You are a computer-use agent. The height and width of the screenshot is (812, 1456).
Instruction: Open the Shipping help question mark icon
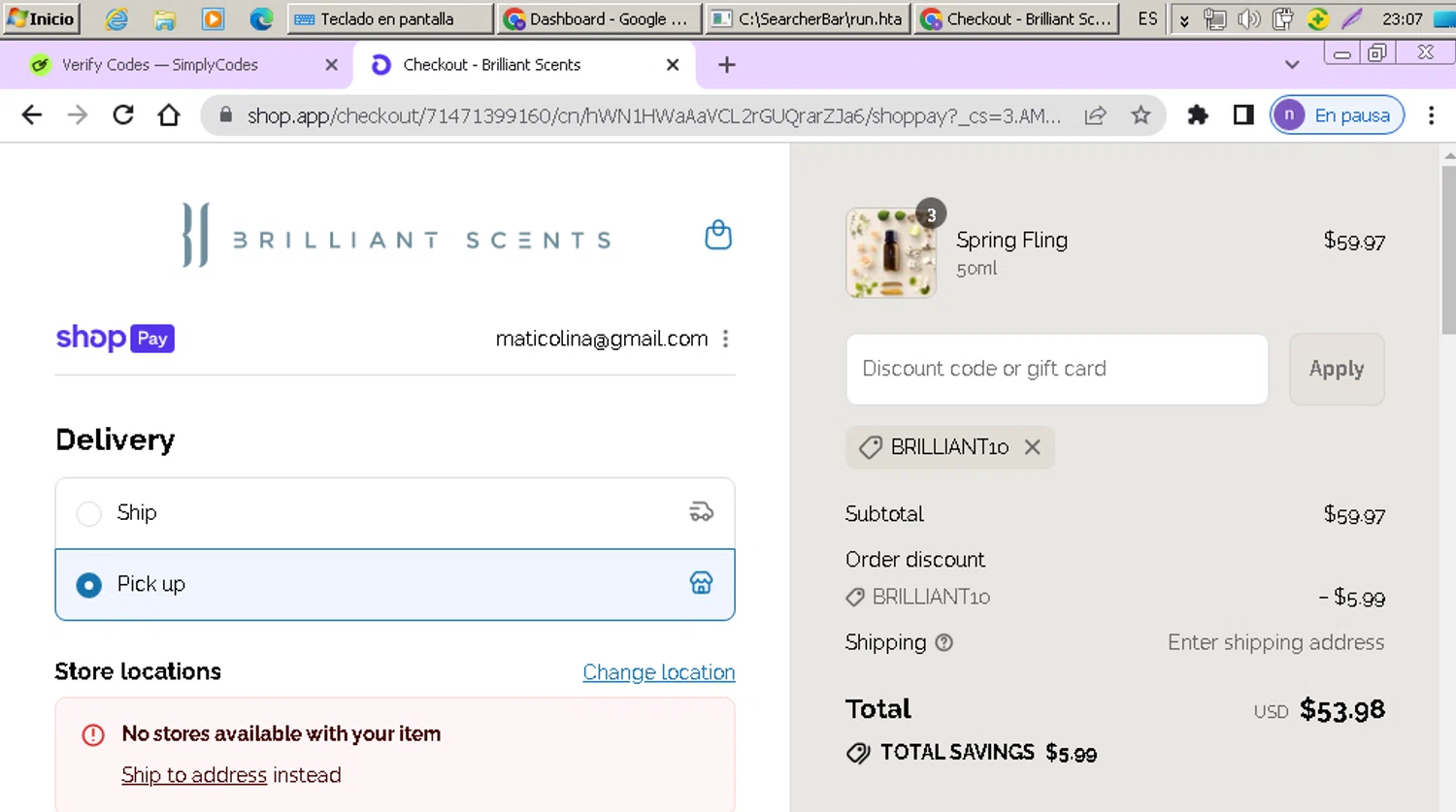(x=943, y=642)
